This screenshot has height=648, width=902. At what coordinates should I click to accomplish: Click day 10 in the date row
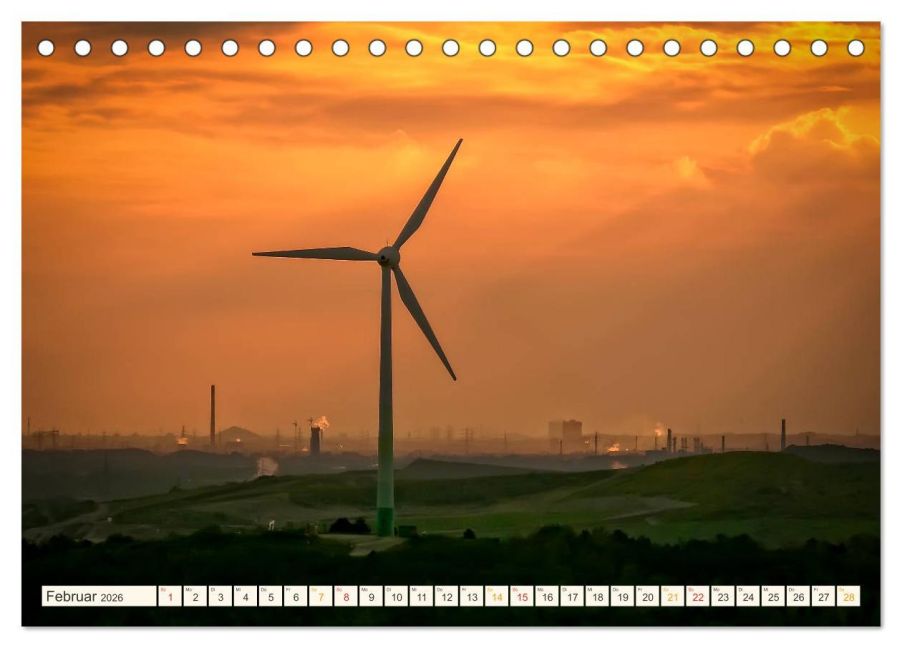coord(396,596)
